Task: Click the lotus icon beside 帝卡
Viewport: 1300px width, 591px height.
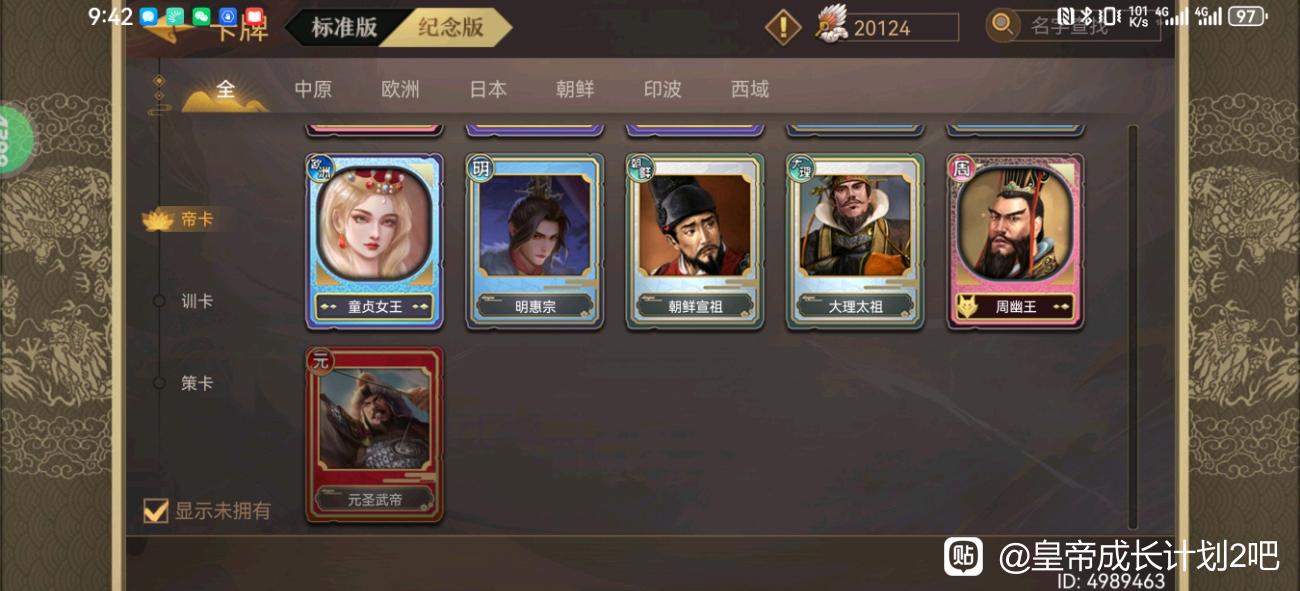Action: pyautogui.click(x=158, y=220)
